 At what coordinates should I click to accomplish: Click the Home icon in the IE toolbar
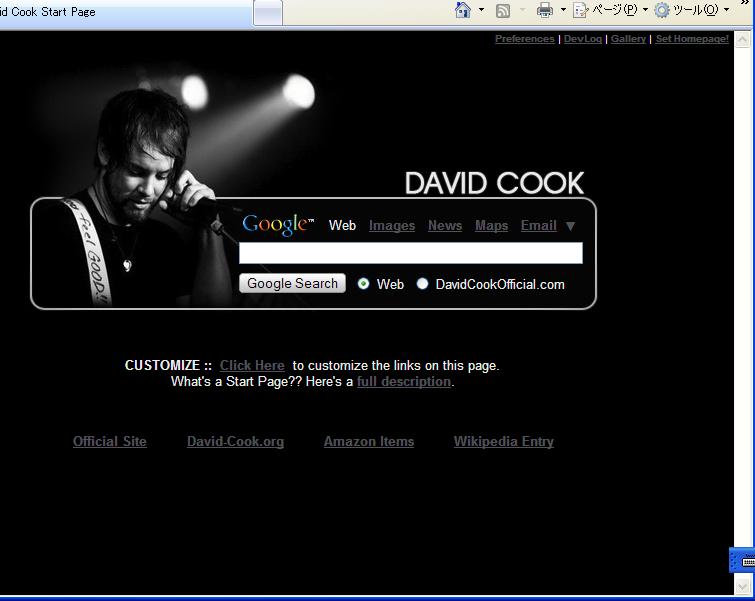coord(463,10)
